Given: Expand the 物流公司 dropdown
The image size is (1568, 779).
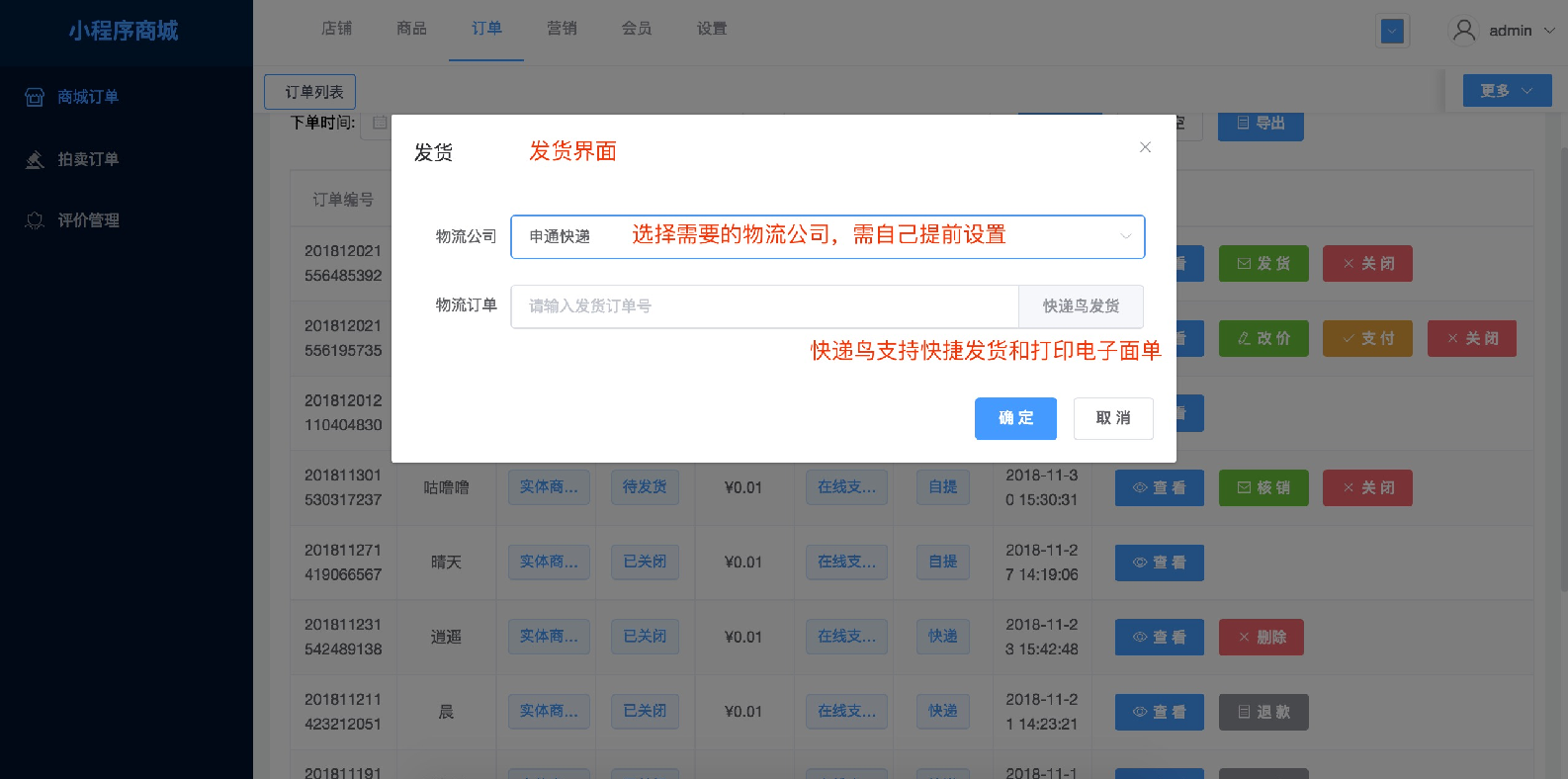Looking at the screenshot, I should (1125, 236).
